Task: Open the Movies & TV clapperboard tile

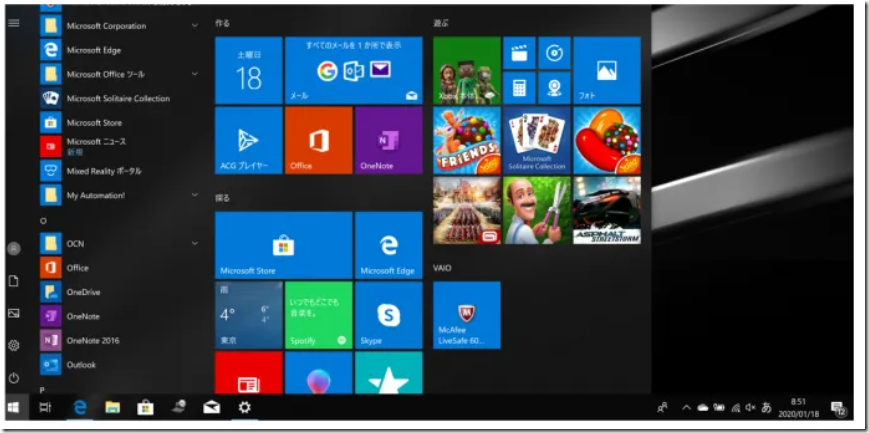Action: tap(519, 53)
